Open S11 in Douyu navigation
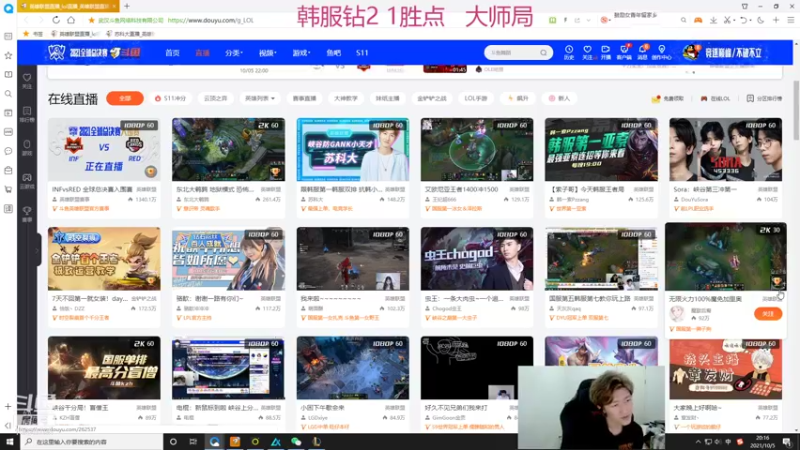Screen dimensions: 800x450 [x=362, y=53]
